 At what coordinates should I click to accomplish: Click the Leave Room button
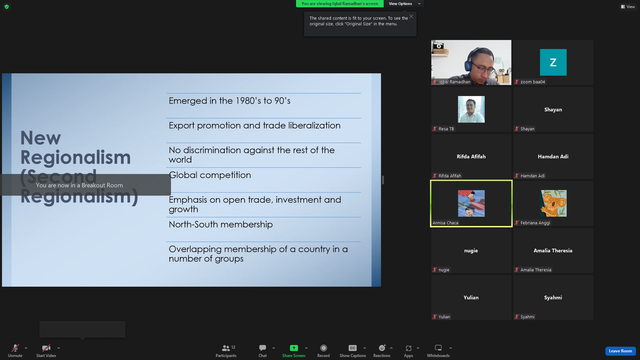click(620, 351)
